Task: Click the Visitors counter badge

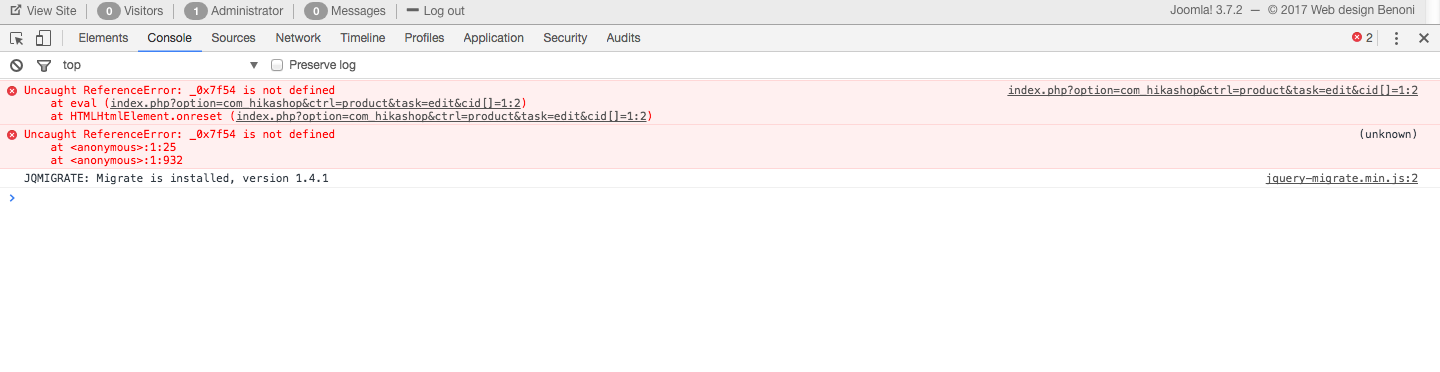Action: (x=130, y=11)
